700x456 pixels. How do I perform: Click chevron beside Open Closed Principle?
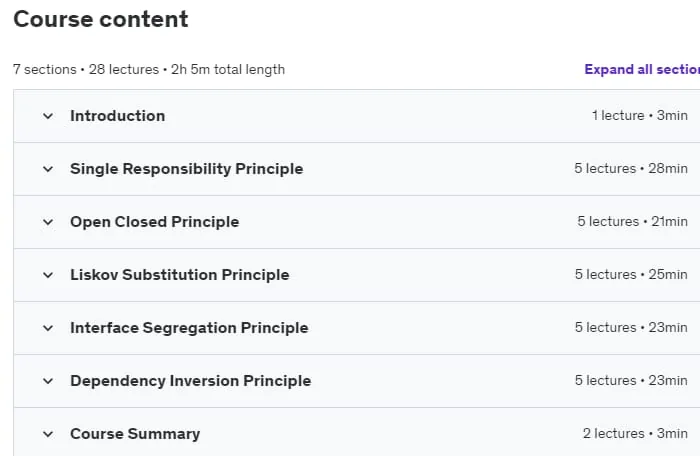pyautogui.click(x=48, y=222)
